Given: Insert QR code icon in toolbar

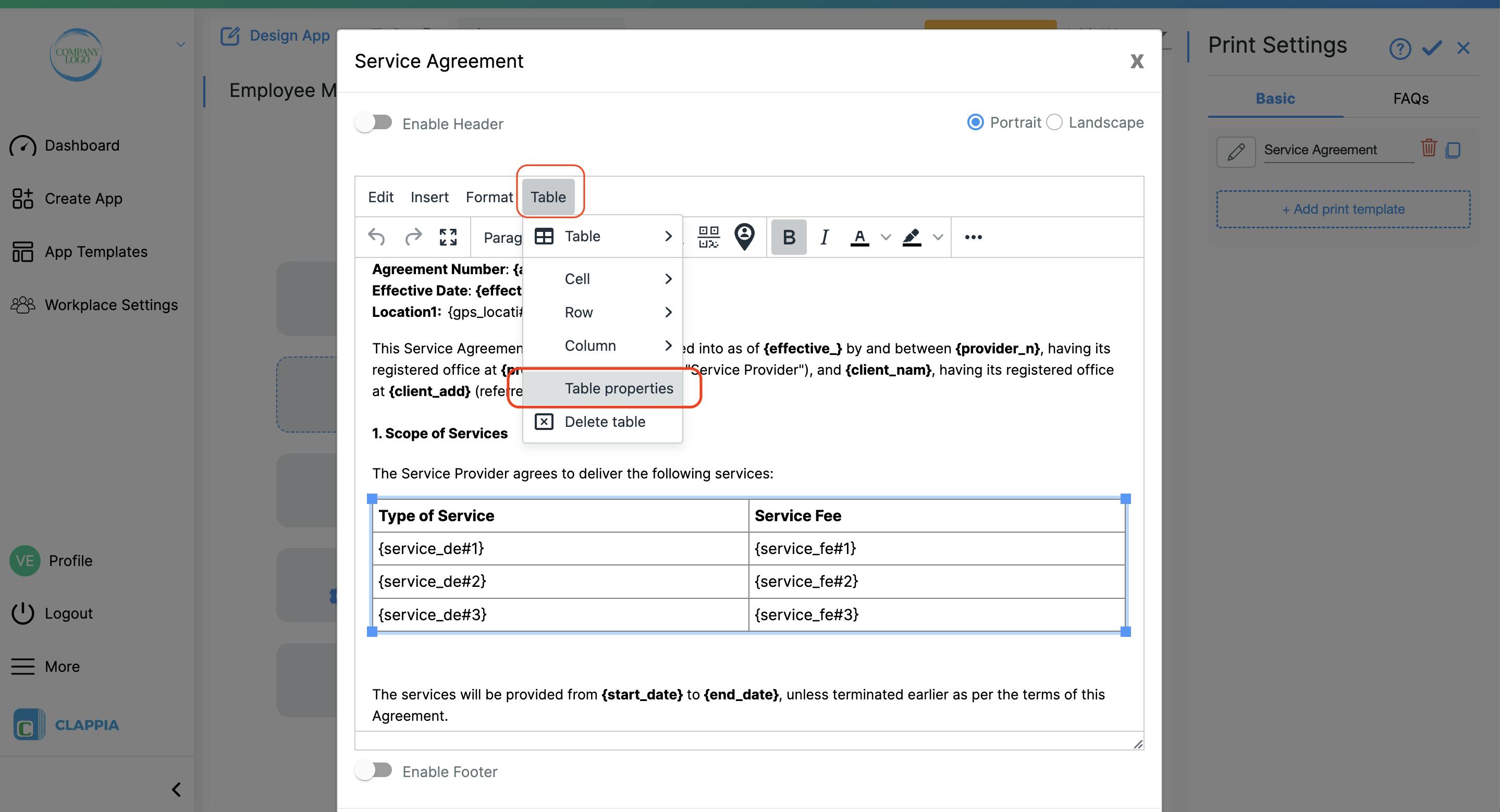Looking at the screenshot, I should 708,237.
